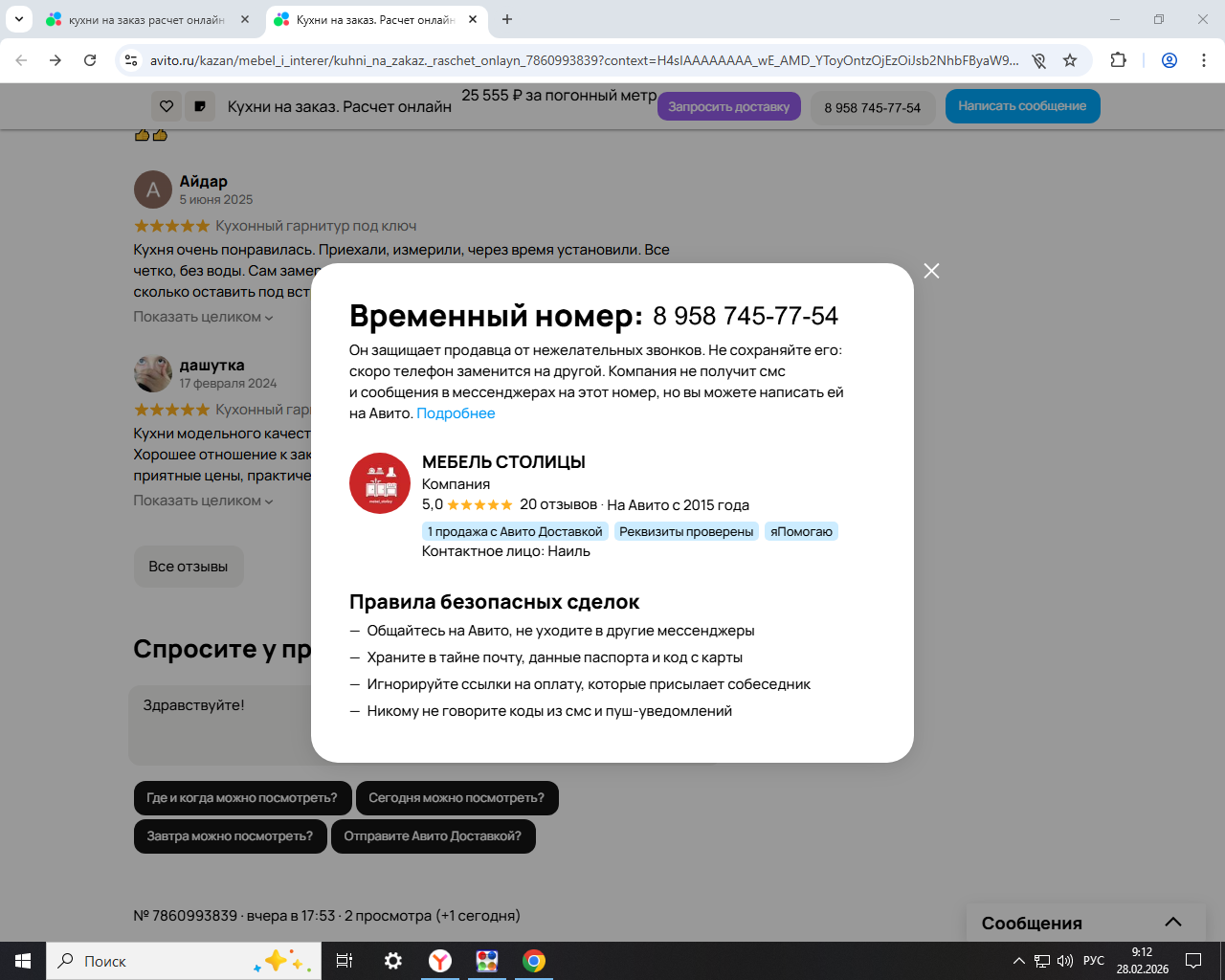Click the Реквизиты проверены badge

coord(686,531)
